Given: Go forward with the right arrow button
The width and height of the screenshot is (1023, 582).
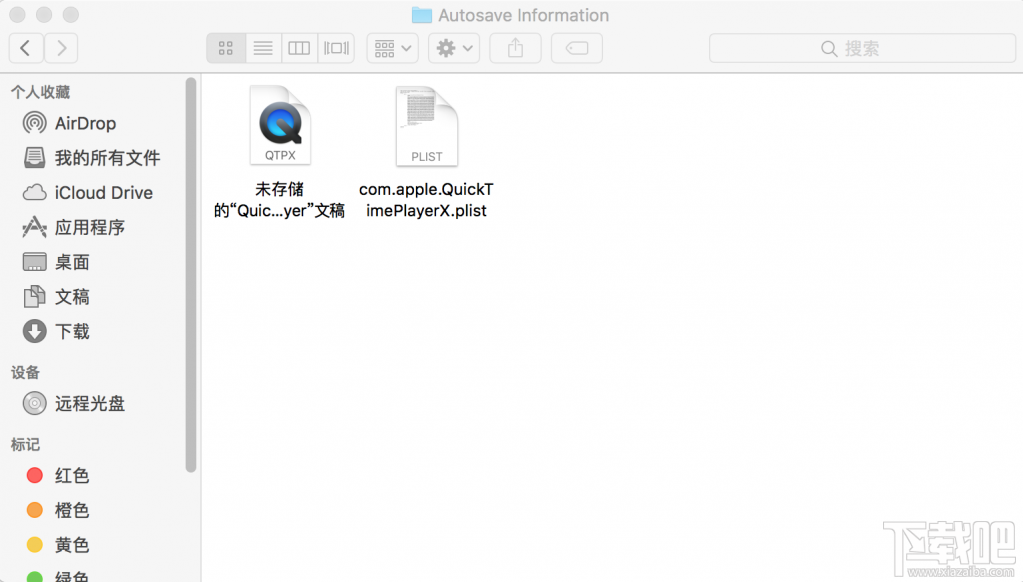Looking at the screenshot, I should pyautogui.click(x=61, y=48).
